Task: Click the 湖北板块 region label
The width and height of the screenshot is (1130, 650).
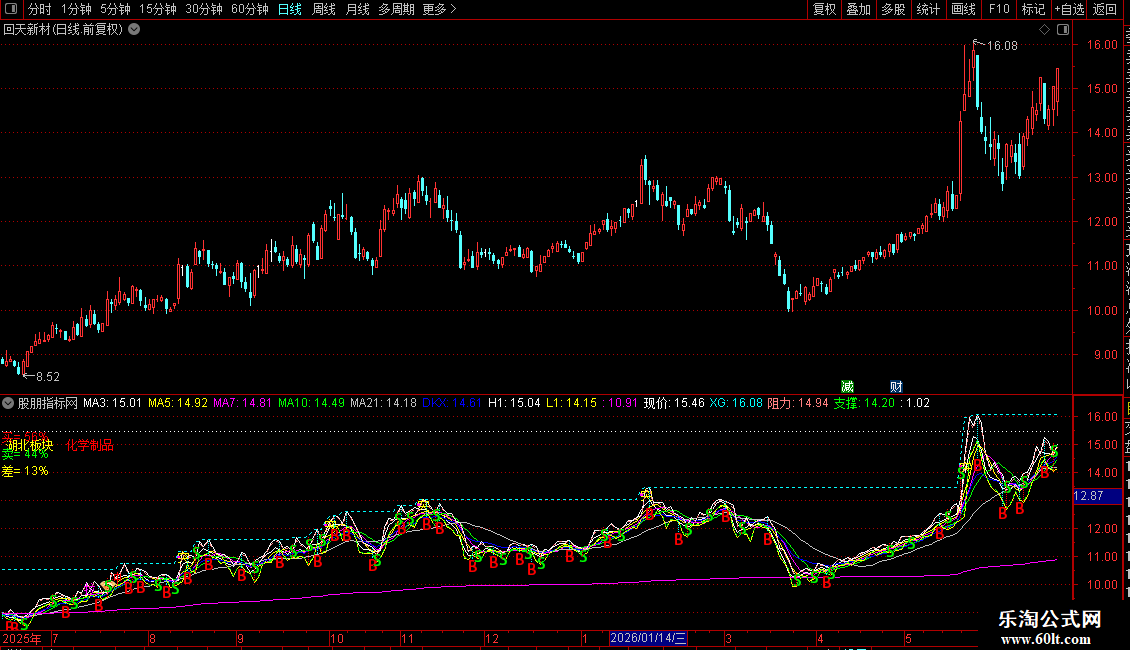Action: pyautogui.click(x=30, y=445)
